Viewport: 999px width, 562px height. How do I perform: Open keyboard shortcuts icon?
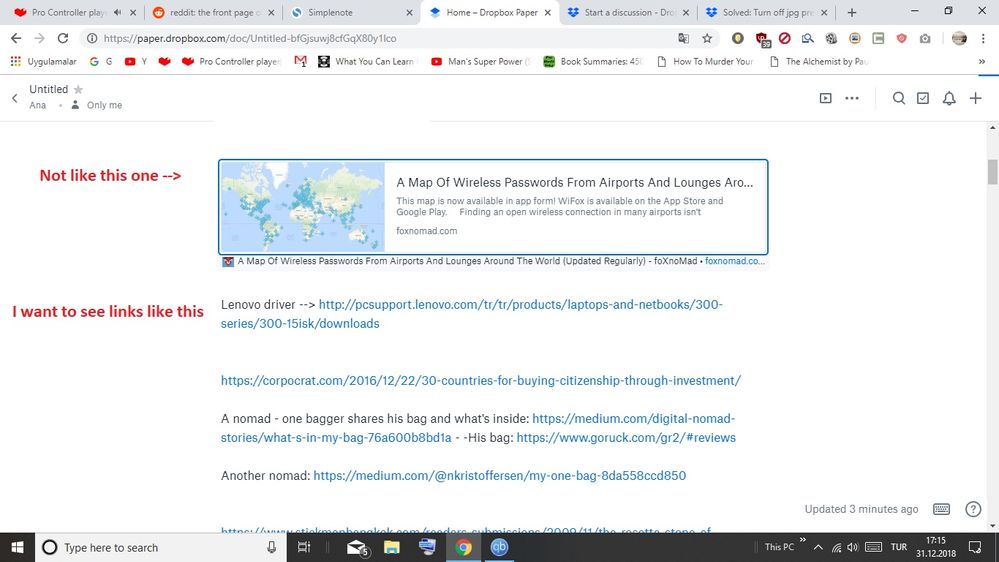coord(941,508)
